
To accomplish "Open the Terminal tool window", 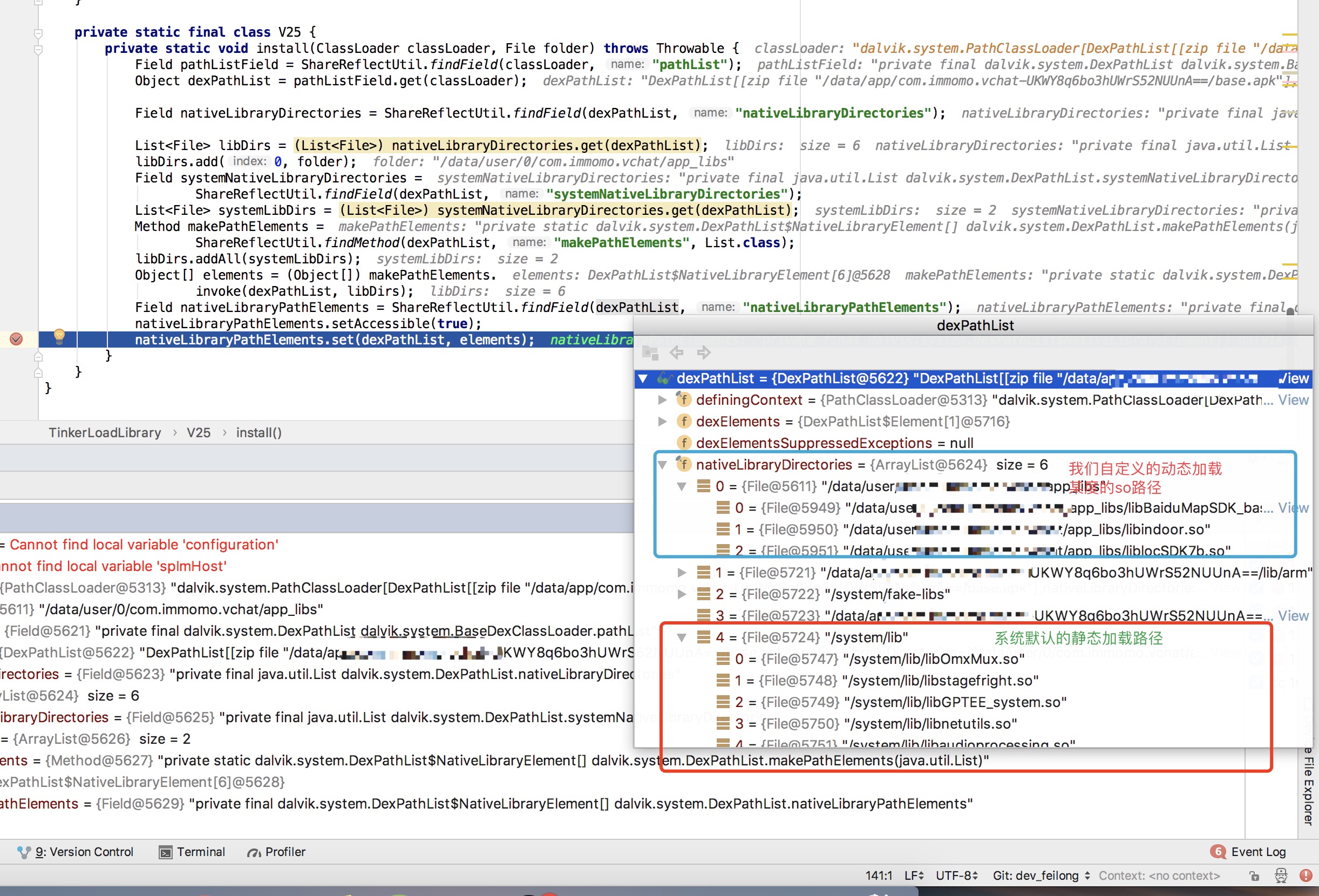I will pyautogui.click(x=193, y=852).
